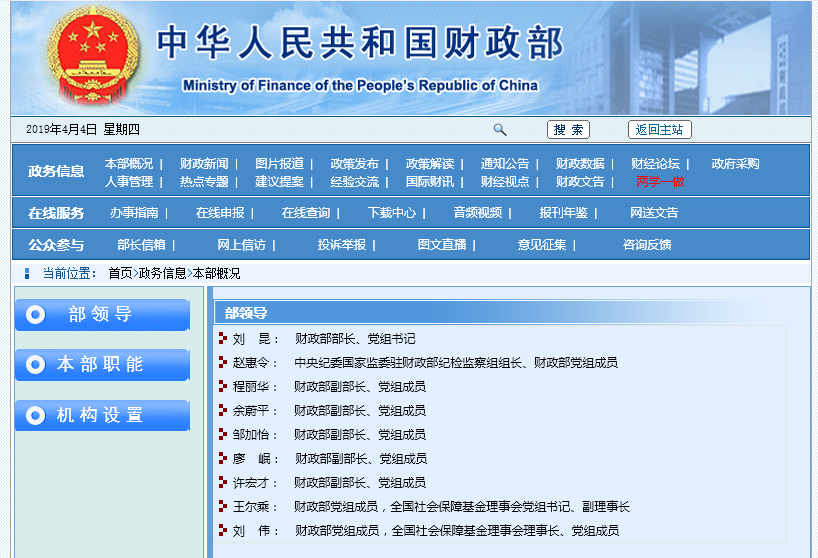Click the 在线服务 section heading

(56, 213)
